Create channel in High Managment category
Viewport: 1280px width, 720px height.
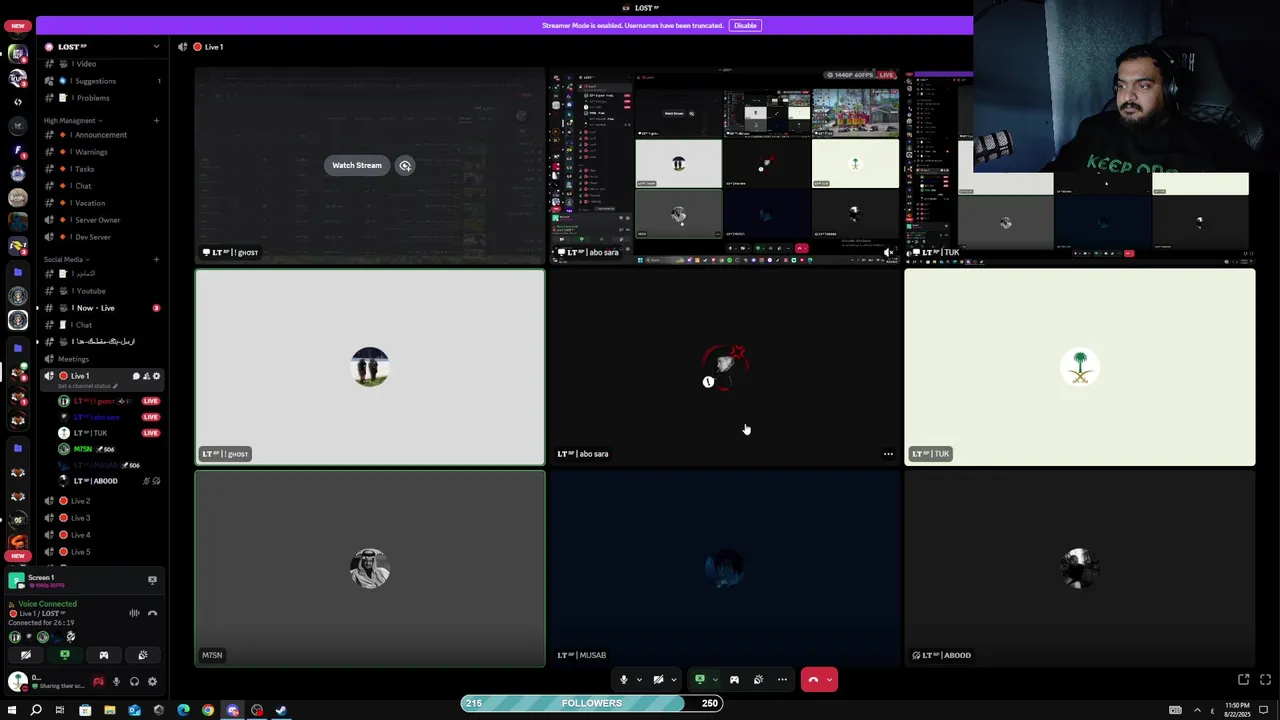pyautogui.click(x=156, y=121)
